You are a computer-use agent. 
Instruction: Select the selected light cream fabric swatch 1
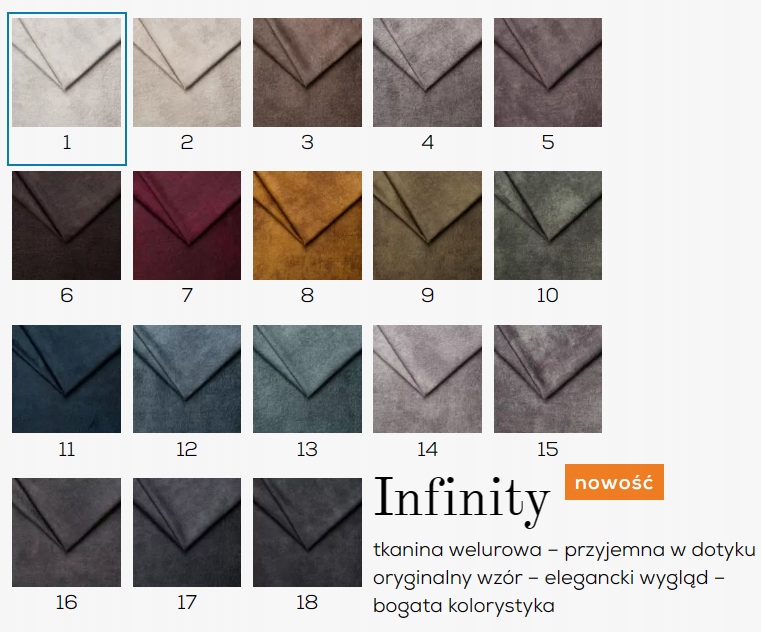pyautogui.click(x=66, y=73)
